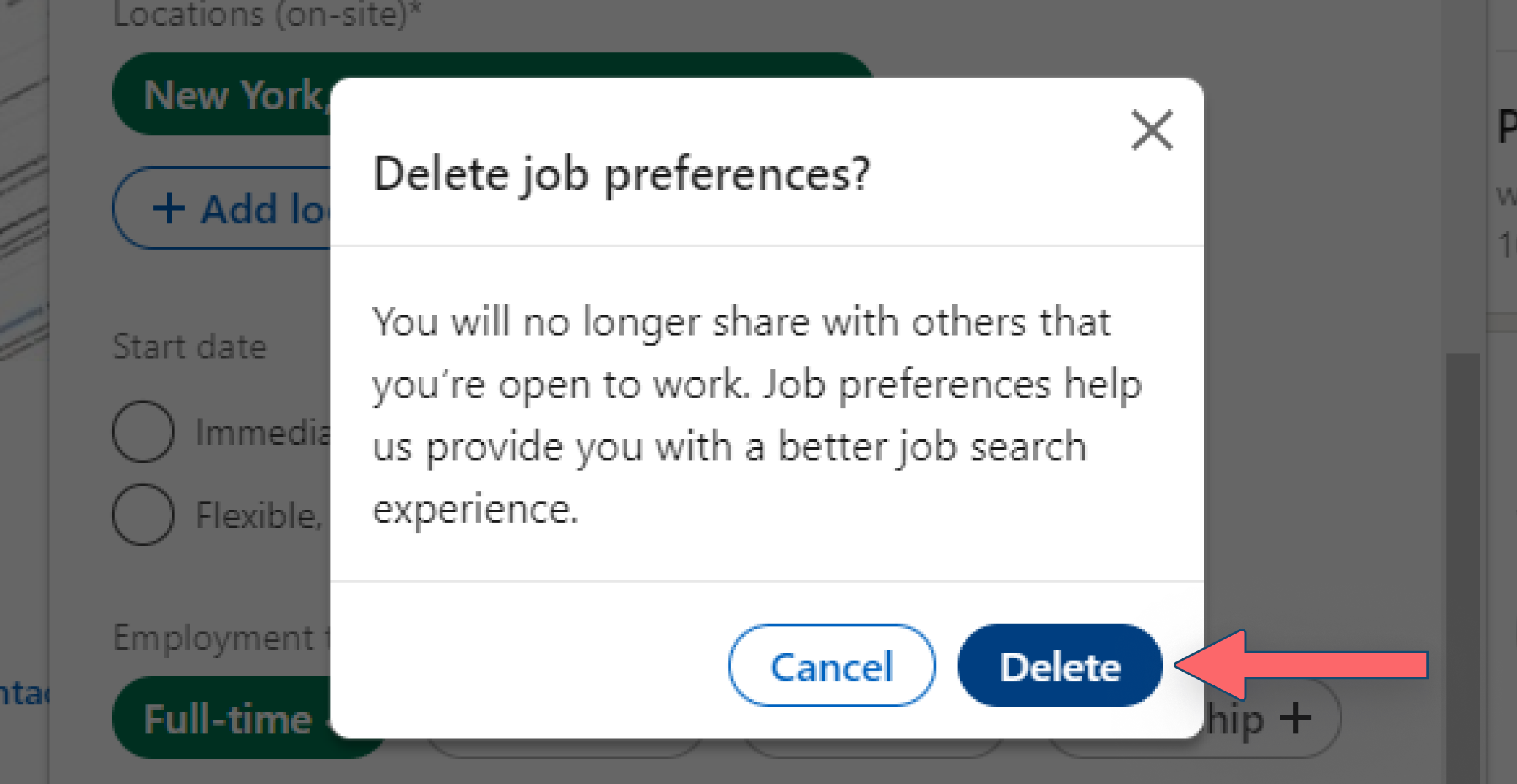Screen dimensions: 1517x784
Task: Click Cancel to keep job preferences
Action: point(831,666)
